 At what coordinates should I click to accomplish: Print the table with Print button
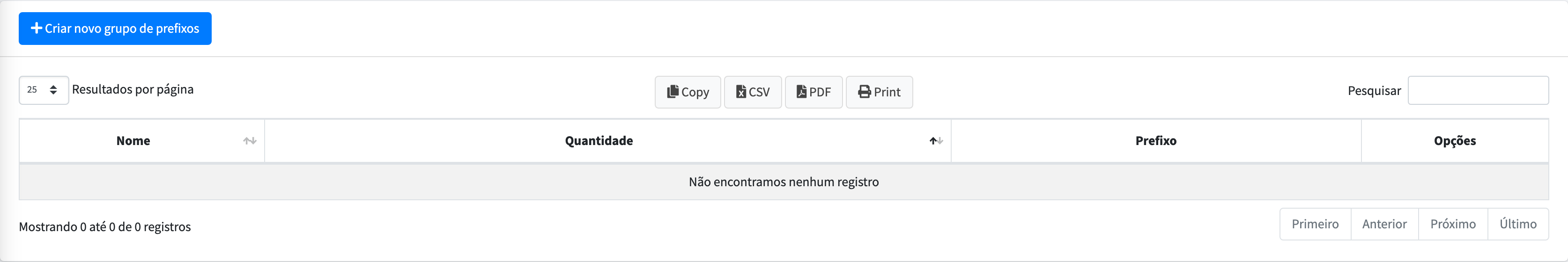(880, 92)
